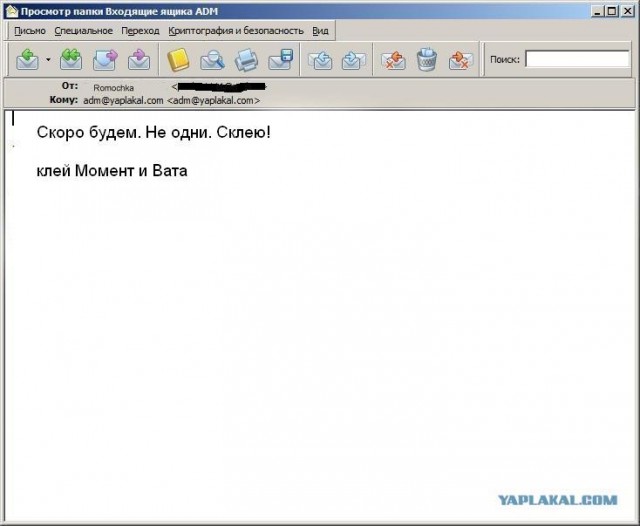Minimize the message viewer window
The height and width of the screenshot is (526, 640).
coord(597,11)
